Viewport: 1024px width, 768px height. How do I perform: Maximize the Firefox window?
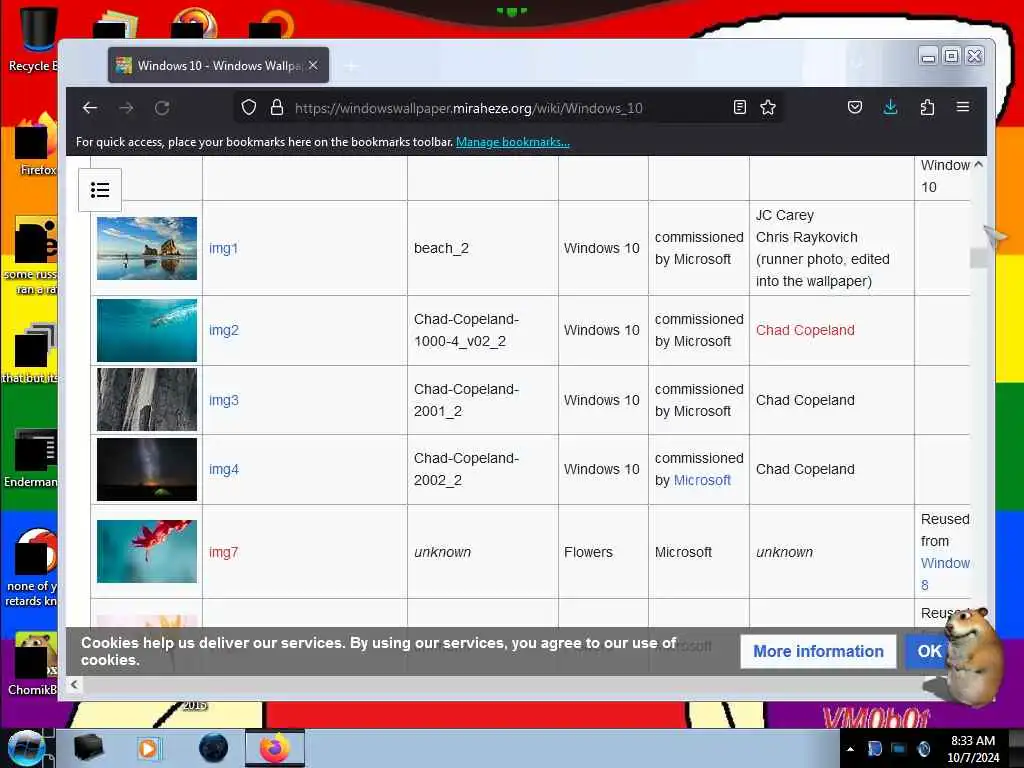[x=952, y=56]
